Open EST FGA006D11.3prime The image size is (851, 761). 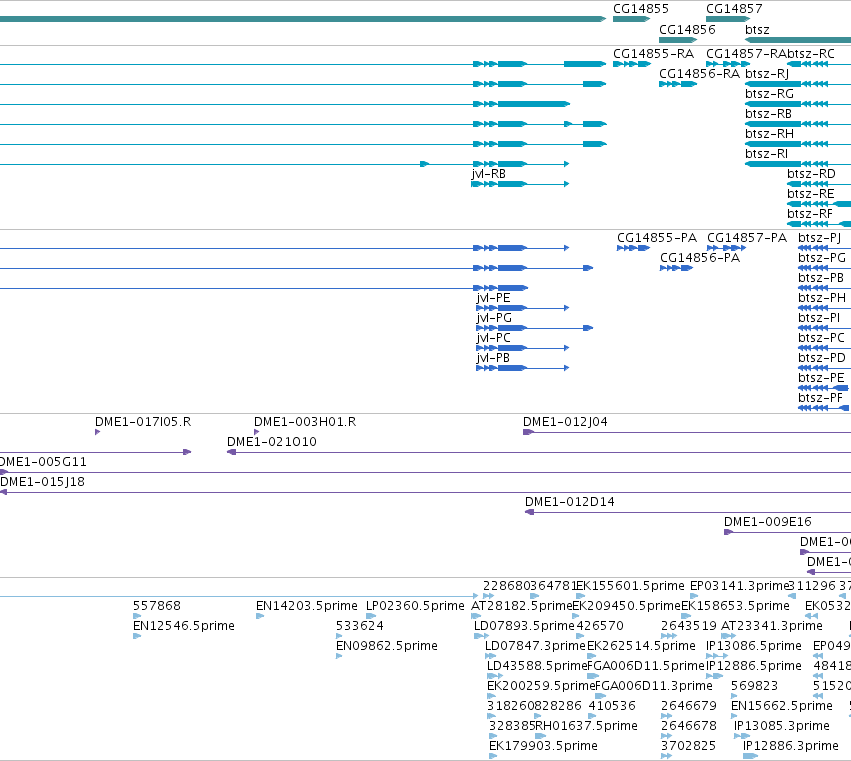coord(654,686)
